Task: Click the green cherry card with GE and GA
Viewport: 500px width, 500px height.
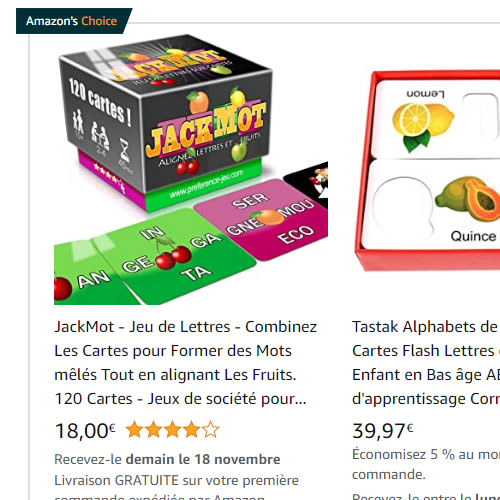Action: coord(175,255)
